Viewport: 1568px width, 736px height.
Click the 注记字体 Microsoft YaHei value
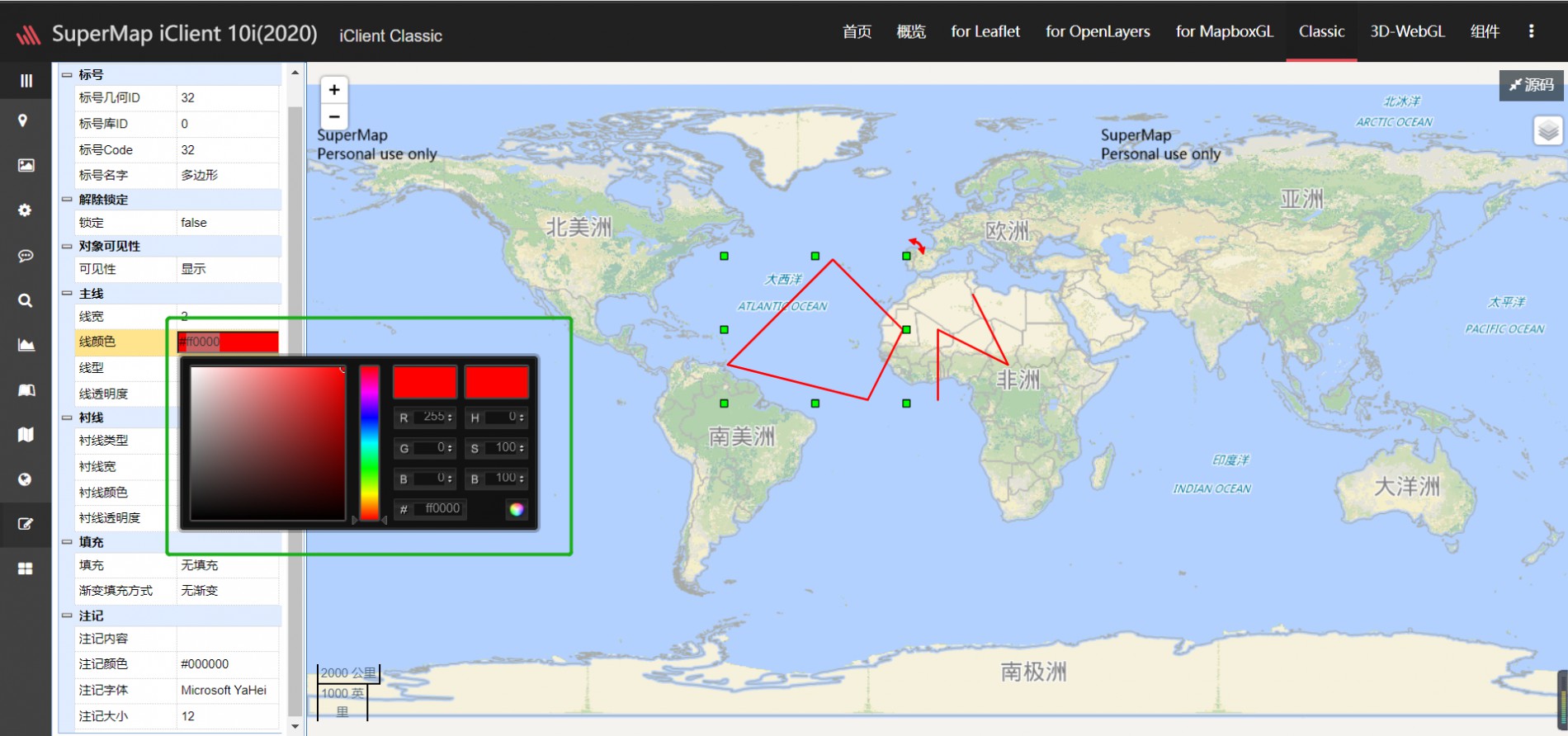click(228, 690)
